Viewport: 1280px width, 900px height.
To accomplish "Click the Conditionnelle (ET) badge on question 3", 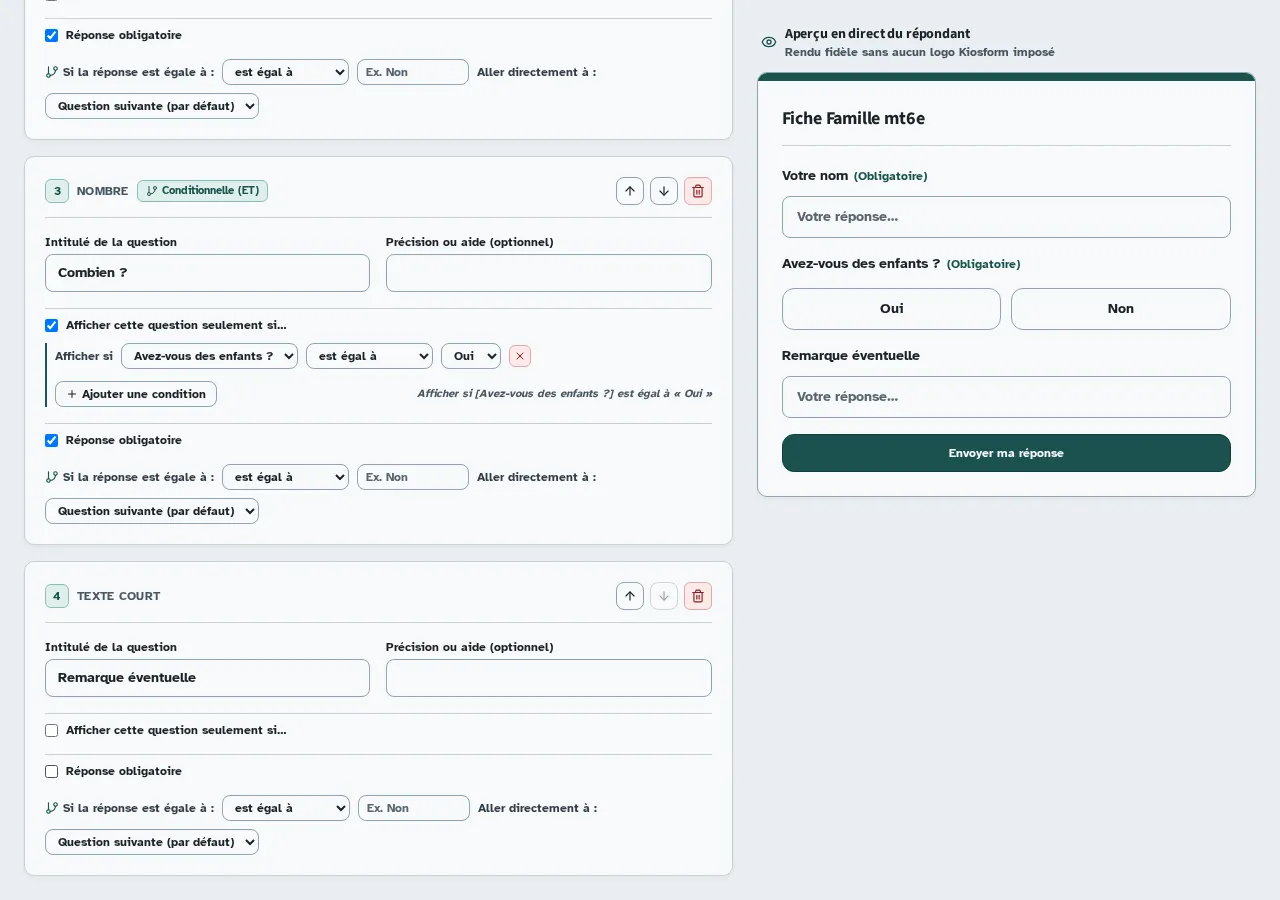I will pos(202,191).
